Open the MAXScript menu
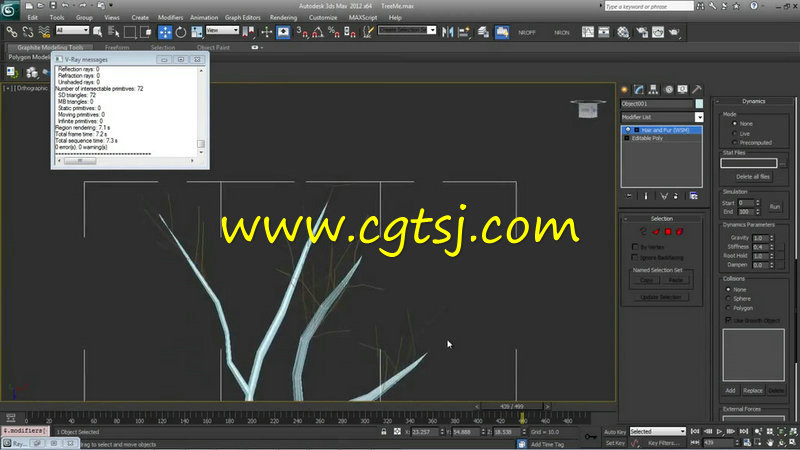The width and height of the screenshot is (800, 450). point(363,17)
